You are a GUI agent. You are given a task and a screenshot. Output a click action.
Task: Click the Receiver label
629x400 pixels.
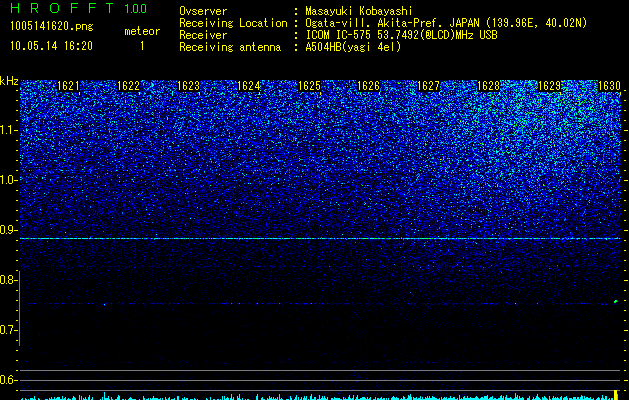tap(203, 35)
